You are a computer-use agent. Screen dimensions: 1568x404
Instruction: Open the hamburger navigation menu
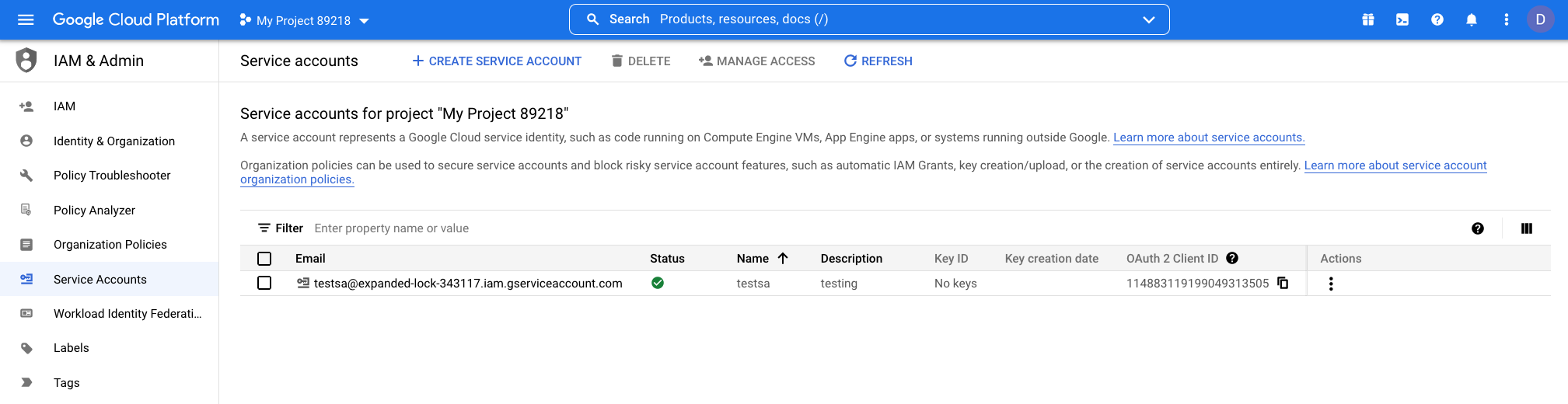[26, 19]
